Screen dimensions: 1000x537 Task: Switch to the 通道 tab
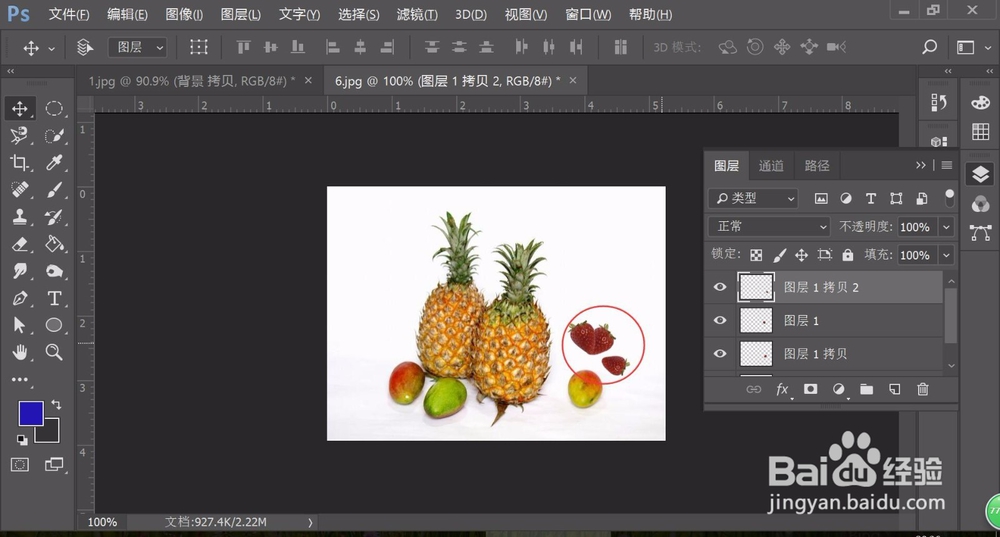[x=771, y=166]
